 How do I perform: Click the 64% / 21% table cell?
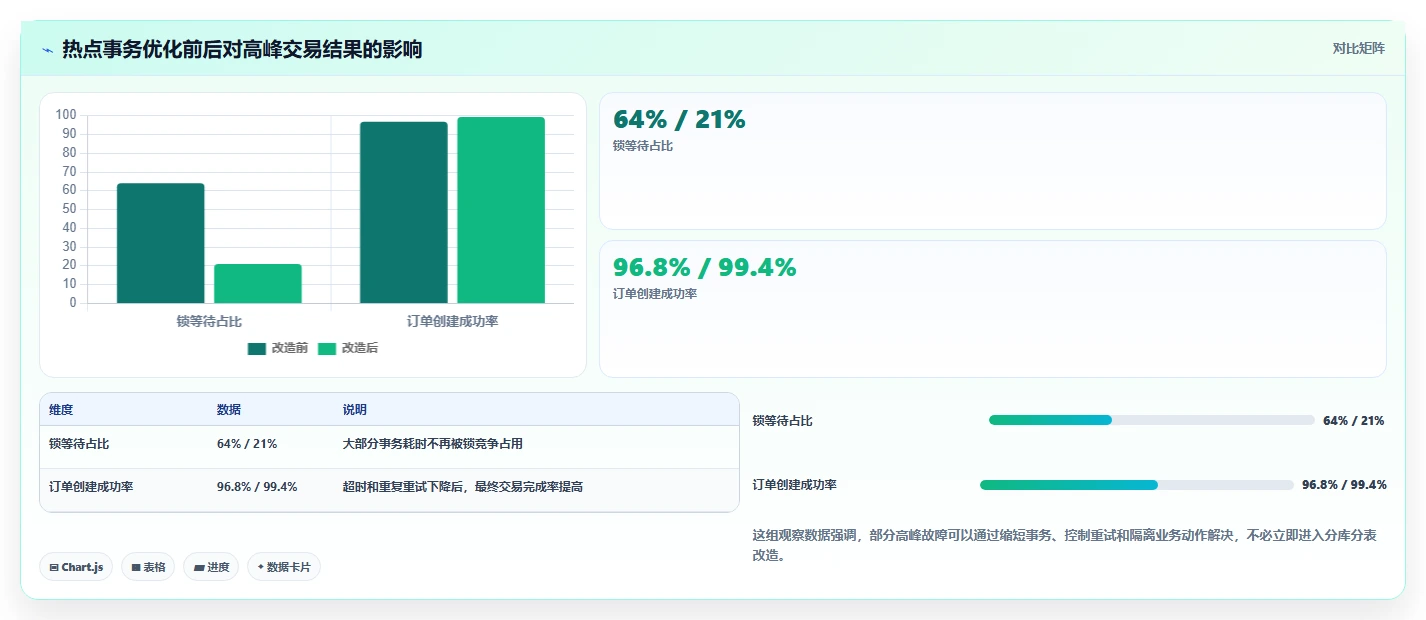247,444
